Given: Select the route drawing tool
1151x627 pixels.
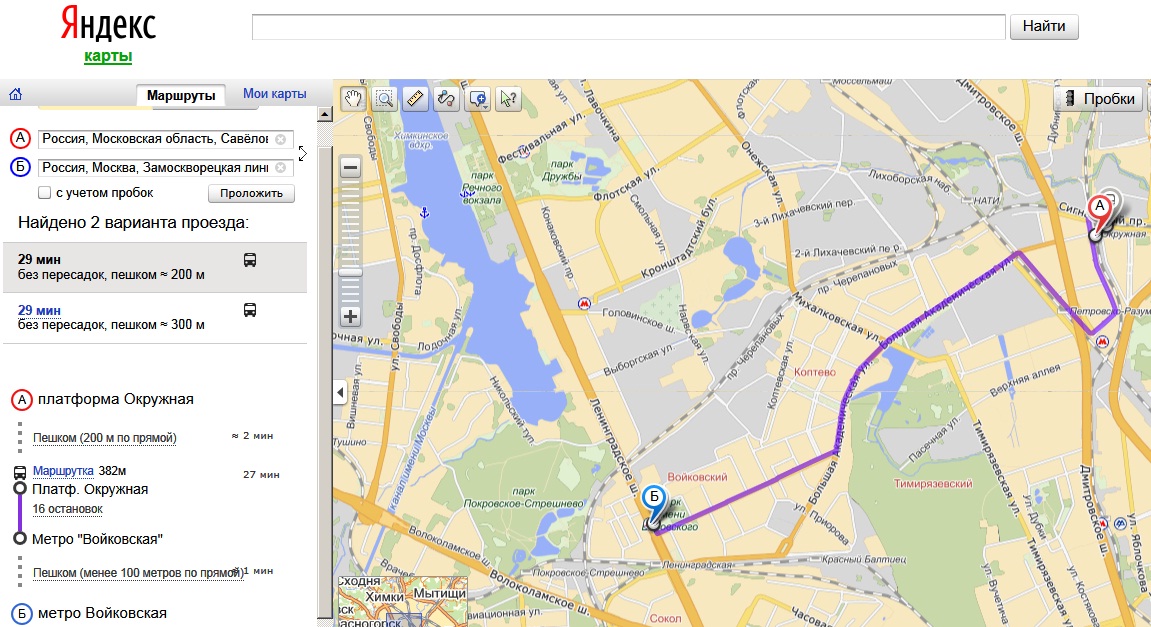Looking at the screenshot, I should point(446,98).
